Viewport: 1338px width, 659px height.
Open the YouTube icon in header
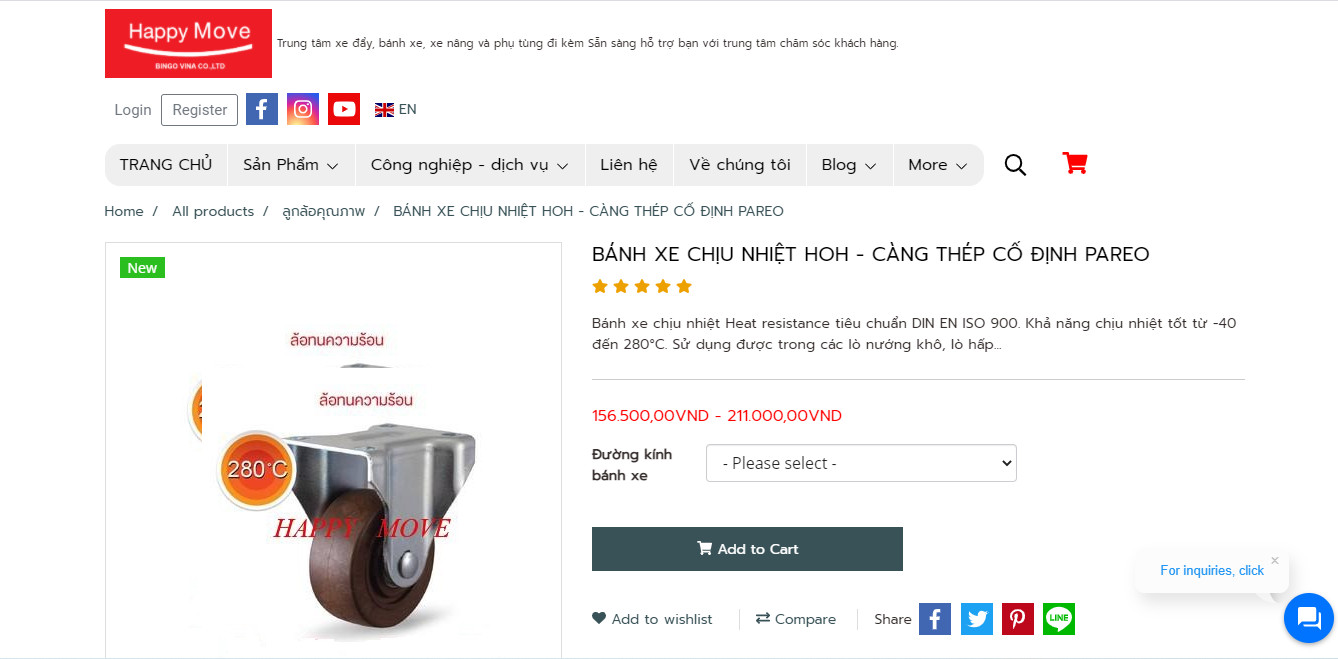[x=344, y=109]
